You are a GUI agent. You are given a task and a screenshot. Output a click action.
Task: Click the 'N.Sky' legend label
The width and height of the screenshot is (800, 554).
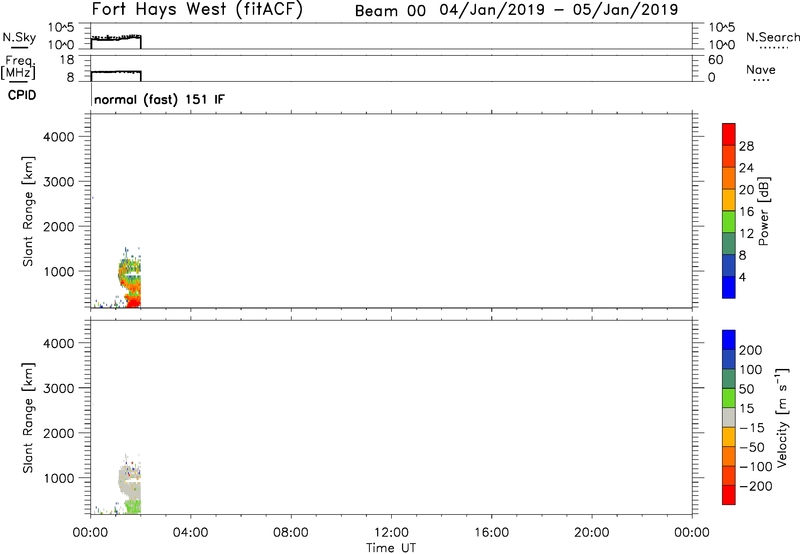coord(19,37)
